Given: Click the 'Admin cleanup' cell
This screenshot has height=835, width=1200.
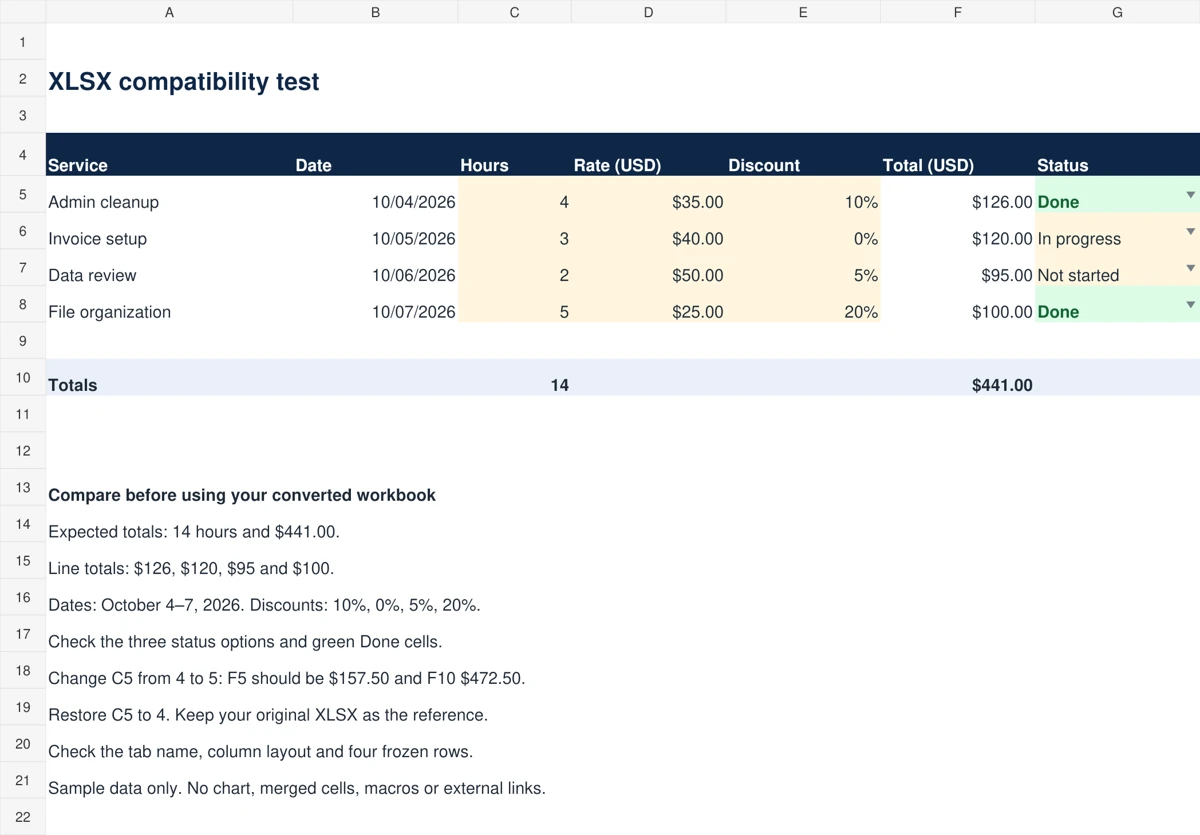Looking at the screenshot, I should click(169, 195).
